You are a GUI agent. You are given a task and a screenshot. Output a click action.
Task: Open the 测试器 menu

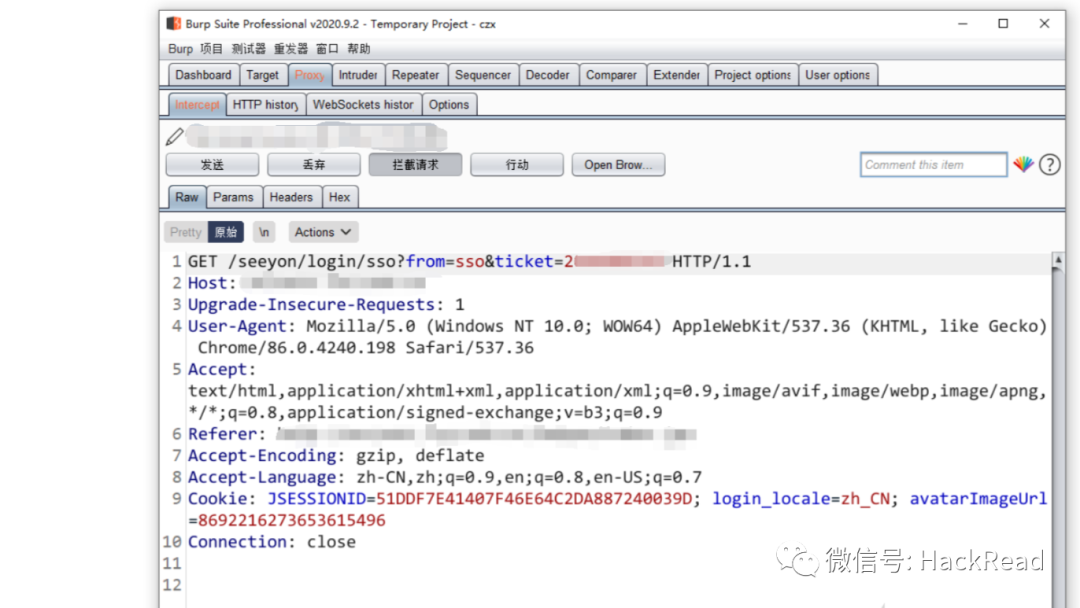(x=249, y=49)
